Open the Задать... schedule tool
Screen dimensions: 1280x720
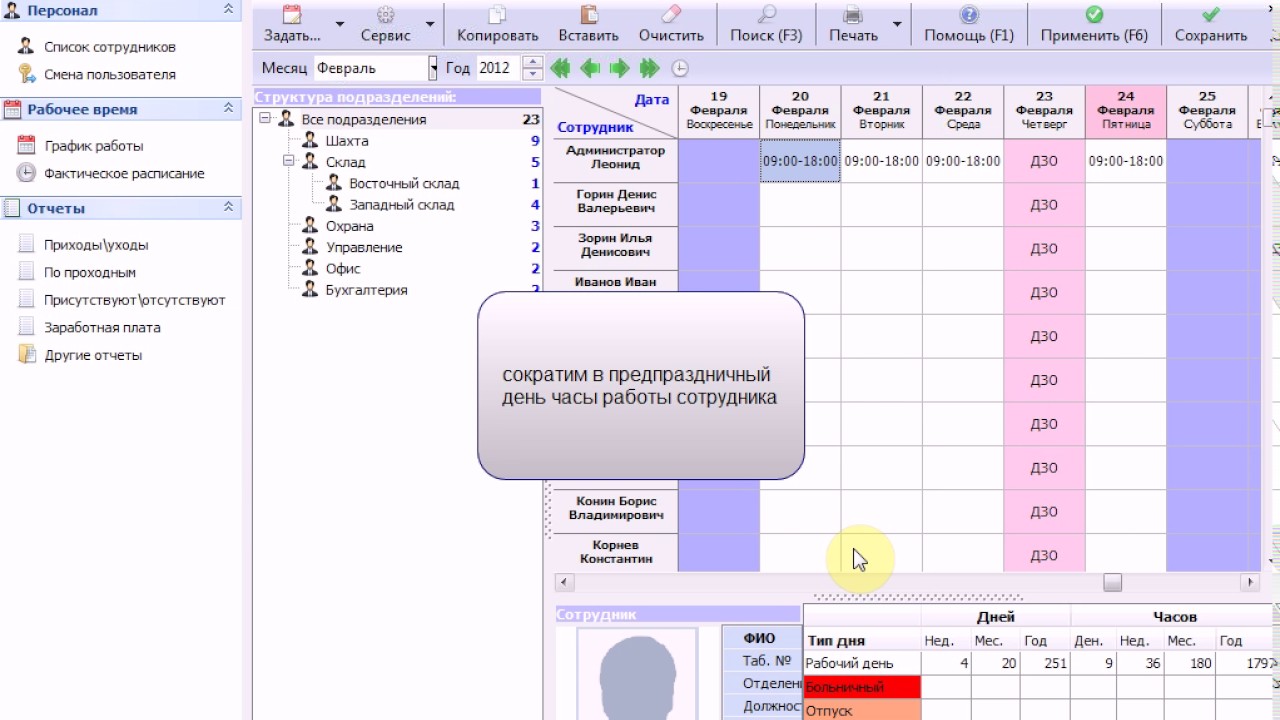click(x=292, y=24)
